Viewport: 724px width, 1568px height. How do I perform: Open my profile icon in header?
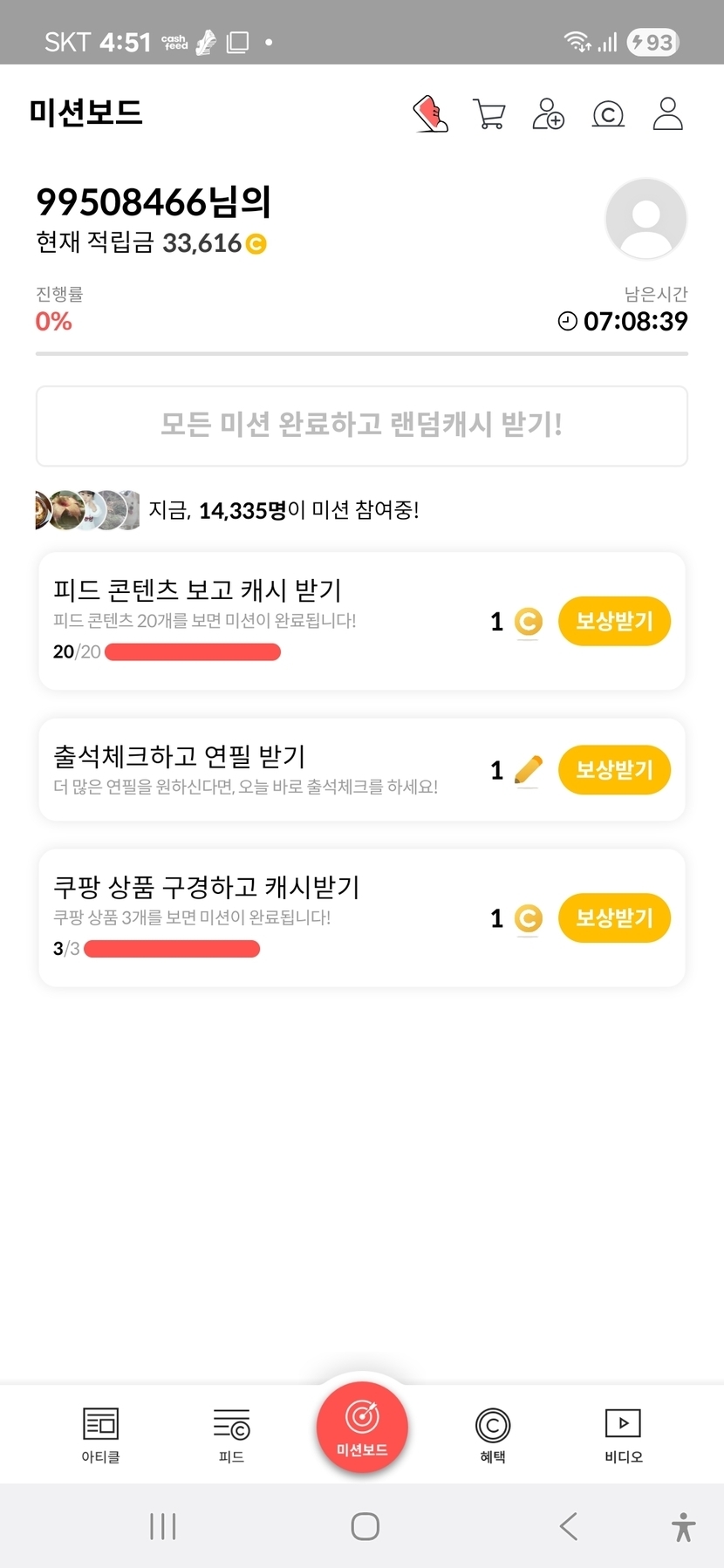[667, 114]
